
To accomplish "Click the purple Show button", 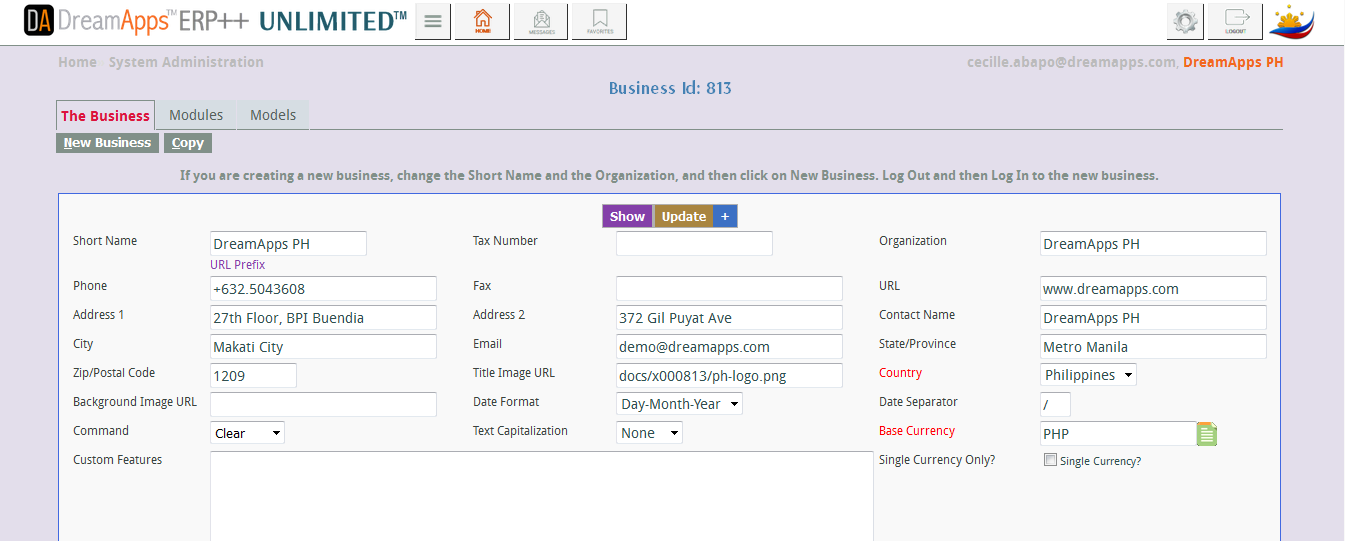I will click(x=627, y=216).
